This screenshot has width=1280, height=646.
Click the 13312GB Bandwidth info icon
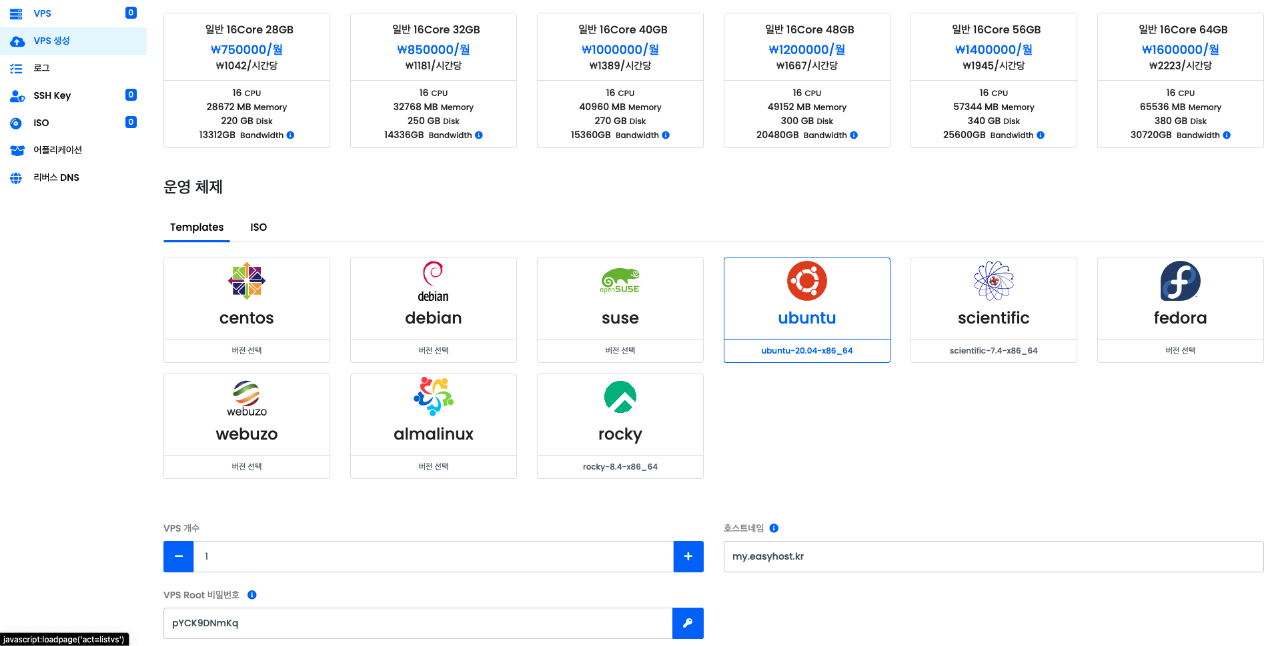coord(291,135)
